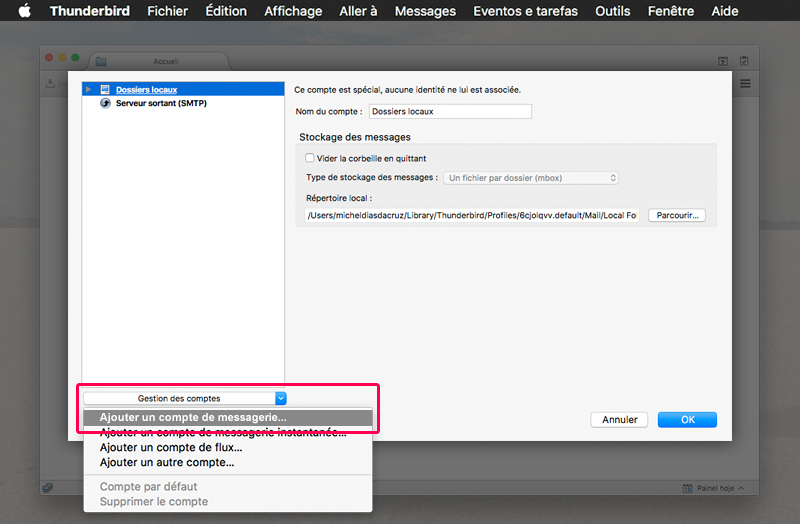
Task: Open the Fichier menu
Action: (167, 11)
